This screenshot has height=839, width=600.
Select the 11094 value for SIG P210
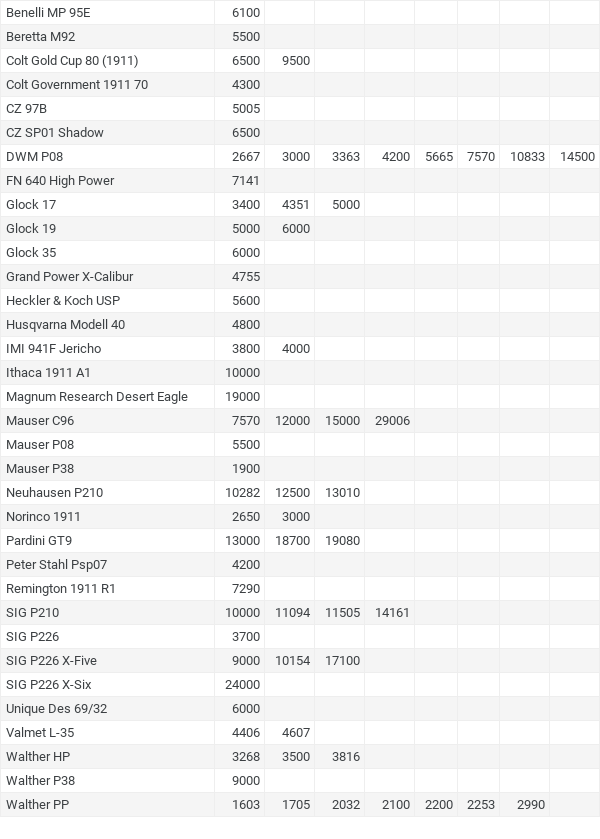pos(292,613)
